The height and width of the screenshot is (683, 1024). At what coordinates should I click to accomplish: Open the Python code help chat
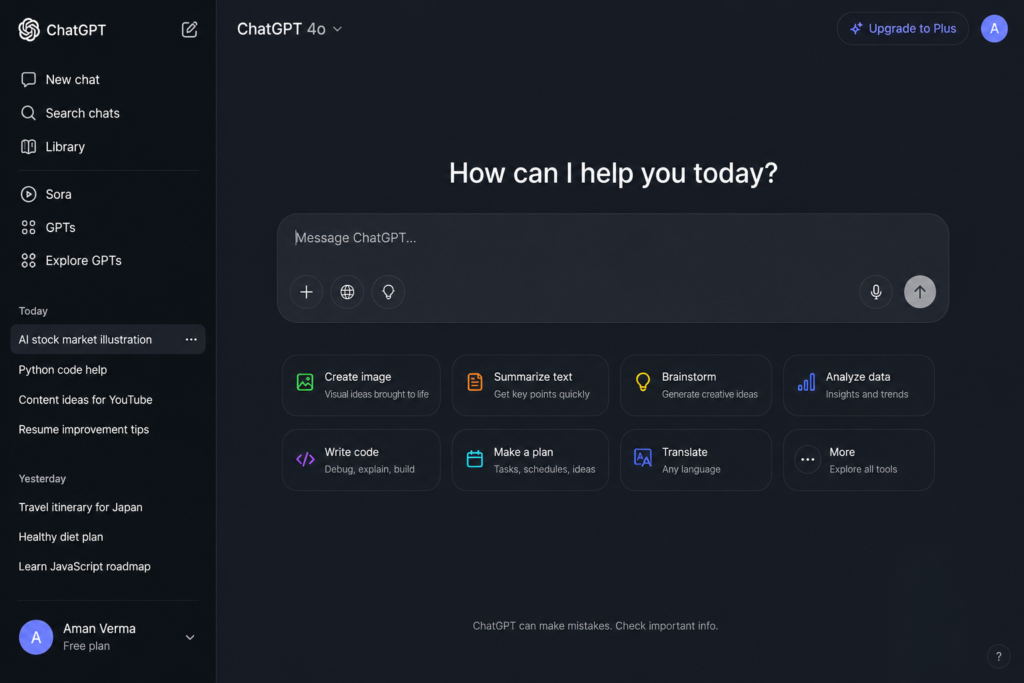coord(63,370)
